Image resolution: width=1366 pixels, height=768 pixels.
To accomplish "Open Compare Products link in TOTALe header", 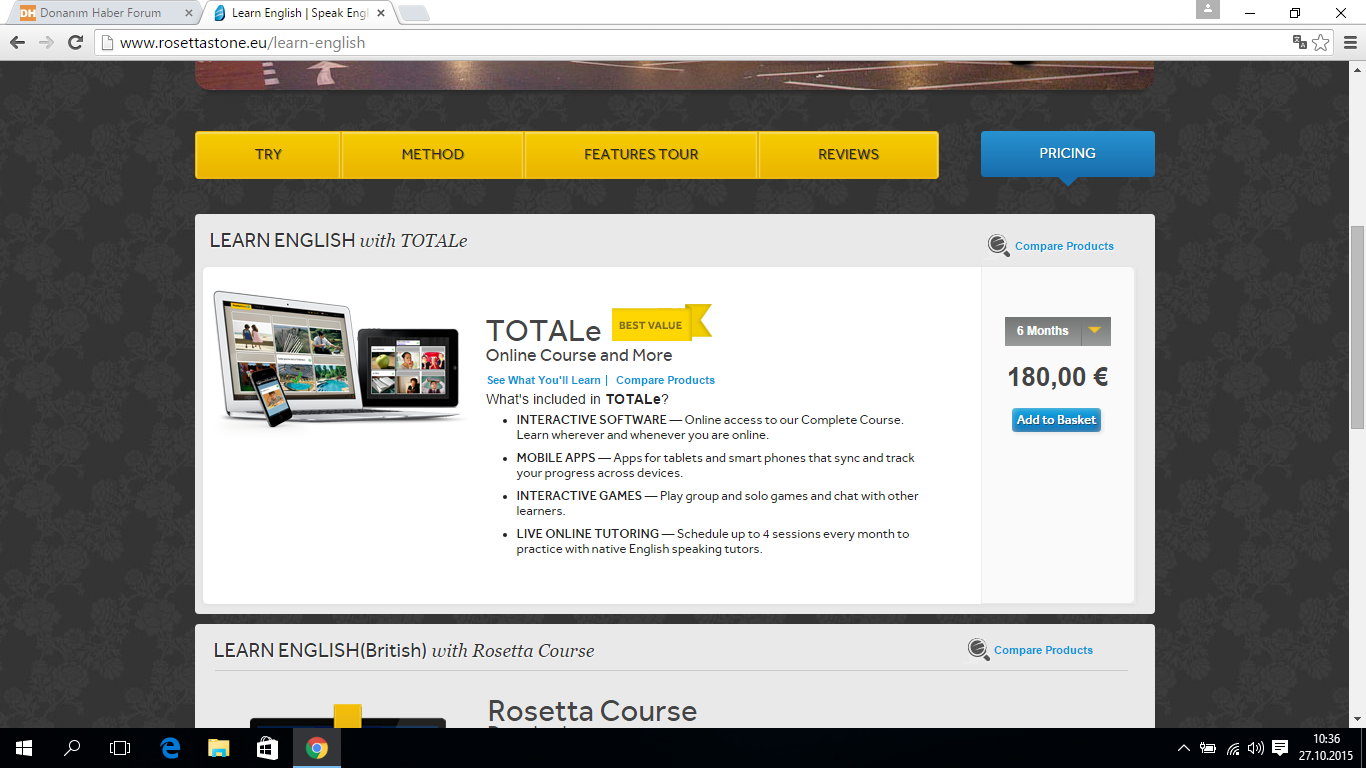I will (x=1064, y=246).
